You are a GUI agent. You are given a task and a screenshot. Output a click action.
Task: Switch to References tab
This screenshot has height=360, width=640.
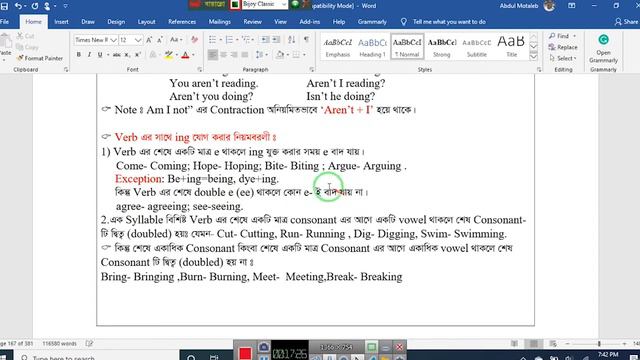point(182,22)
